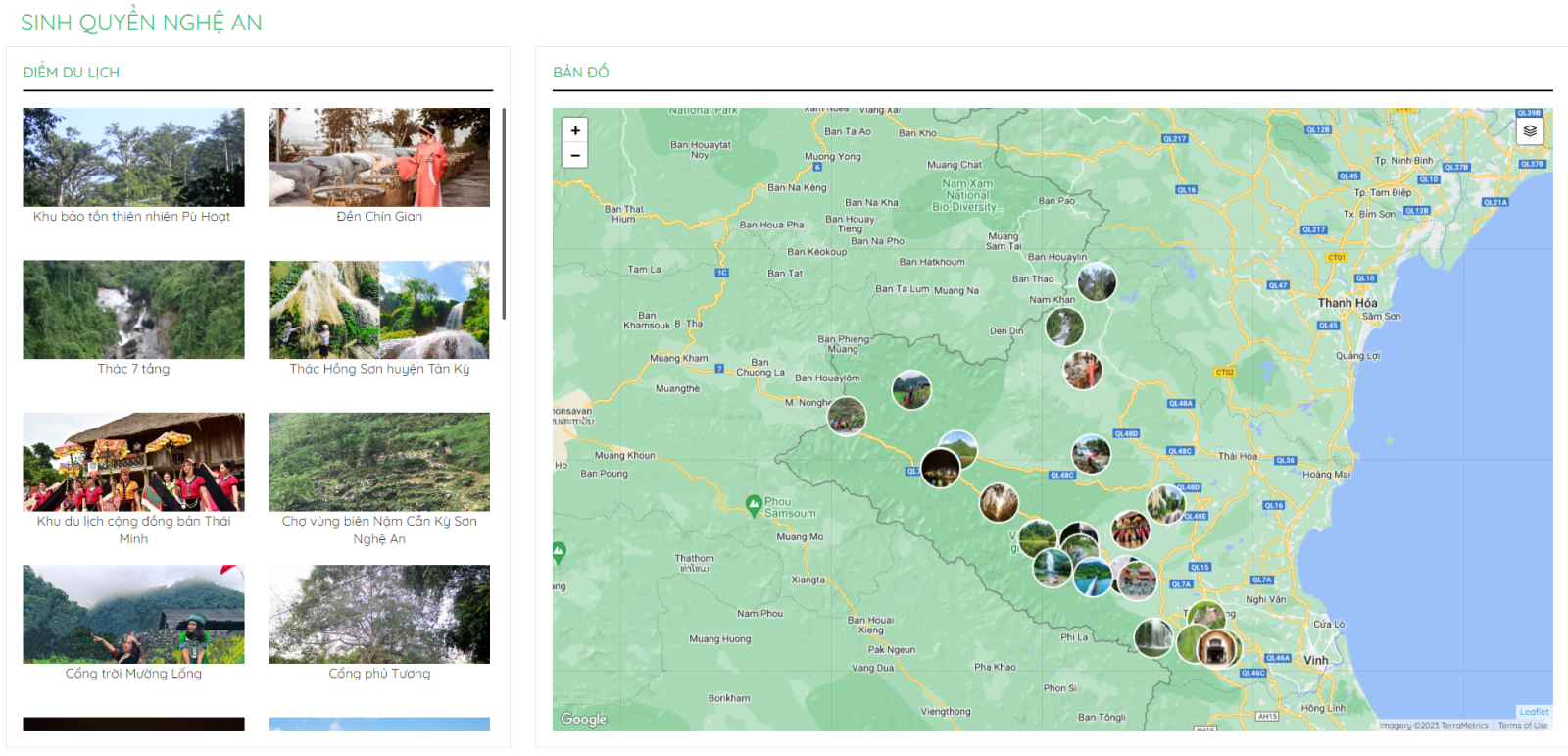Select the stone-tunnel photo marker near Vinh
The height and width of the screenshot is (756, 1568).
pos(1216,649)
